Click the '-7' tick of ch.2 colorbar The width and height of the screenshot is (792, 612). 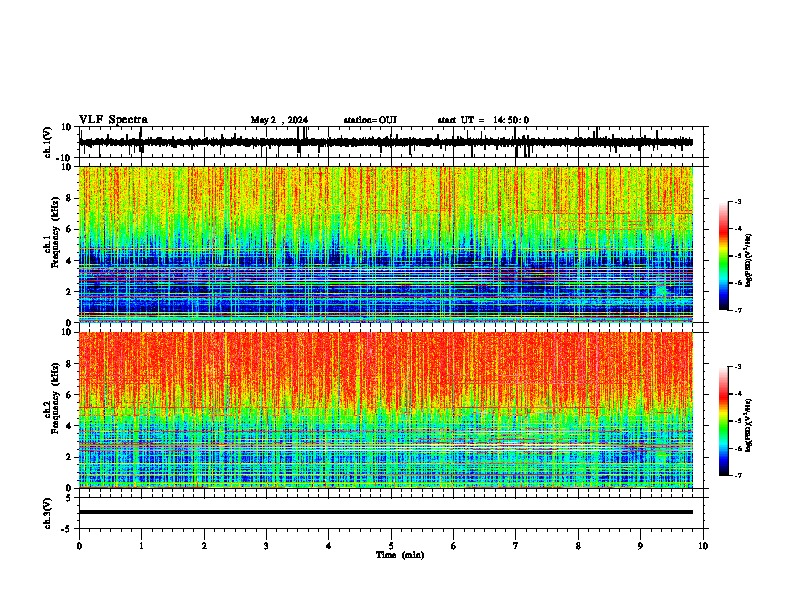pyautogui.click(x=737, y=475)
